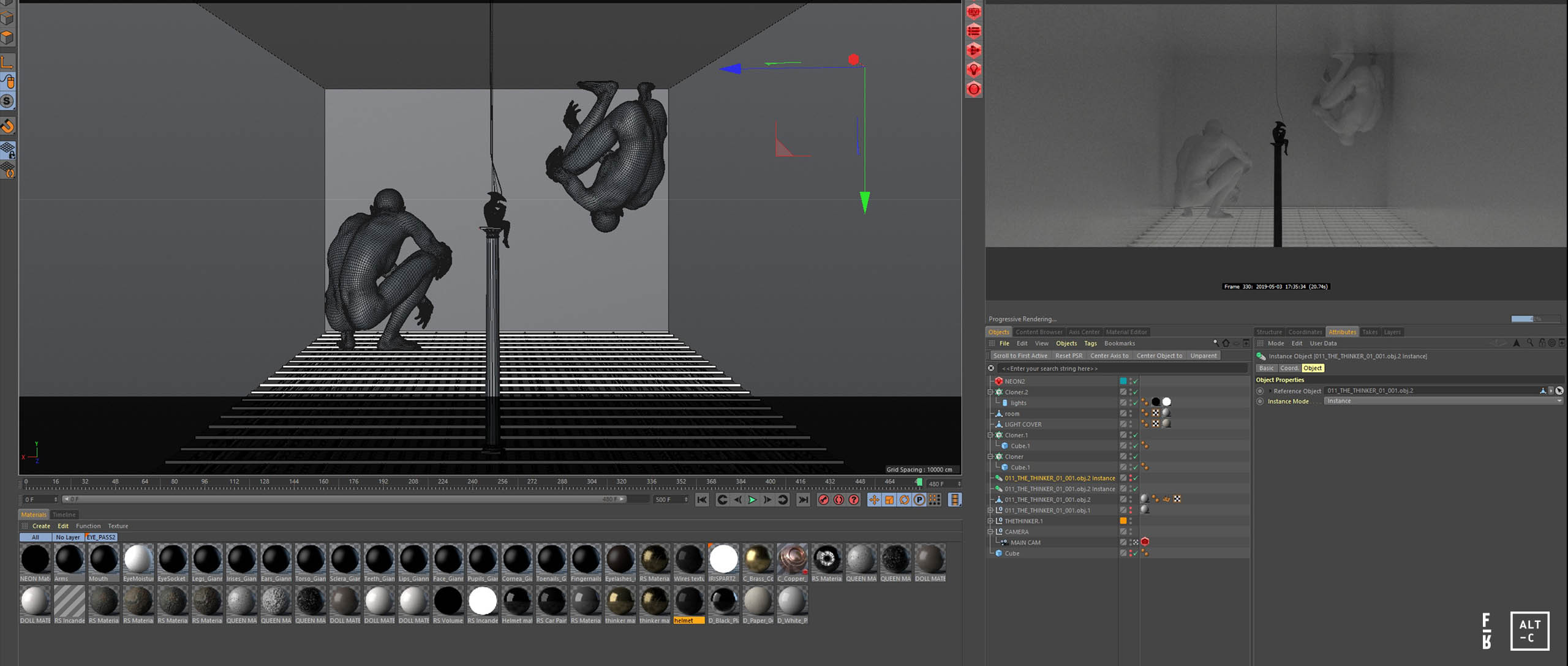Switch to the Material Editor tab
The image size is (1568, 666).
click(x=1126, y=332)
